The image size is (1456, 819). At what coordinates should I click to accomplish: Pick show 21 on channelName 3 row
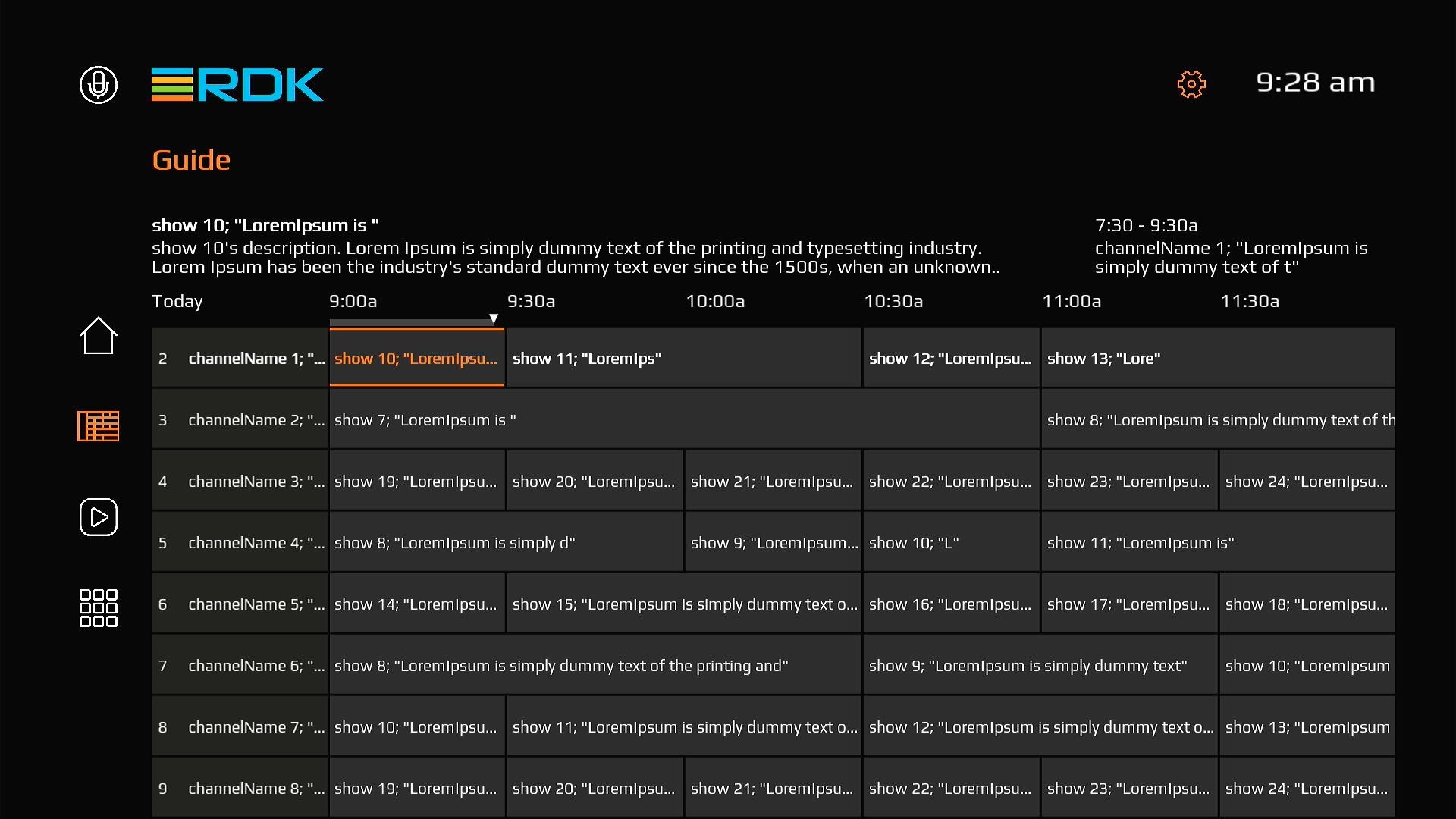[x=772, y=482]
